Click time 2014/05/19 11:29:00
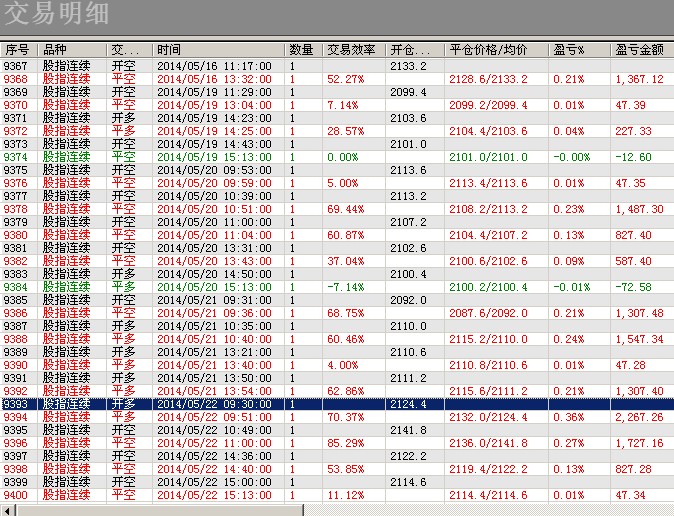 coord(214,92)
